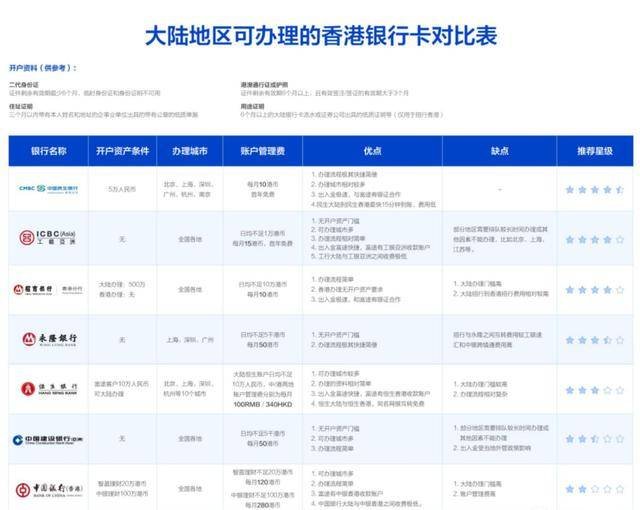This screenshot has height=510, width=640.
Task: Click the 推荐星级 column header
Action: [595, 151]
